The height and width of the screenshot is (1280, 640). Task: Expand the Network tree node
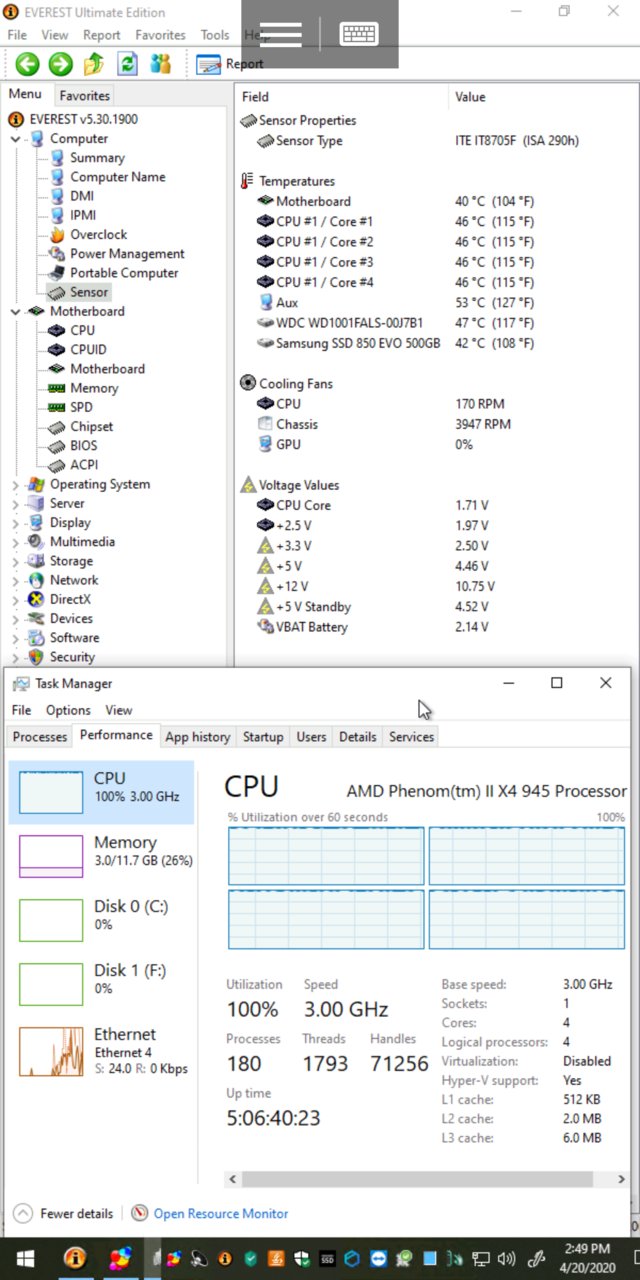point(15,580)
